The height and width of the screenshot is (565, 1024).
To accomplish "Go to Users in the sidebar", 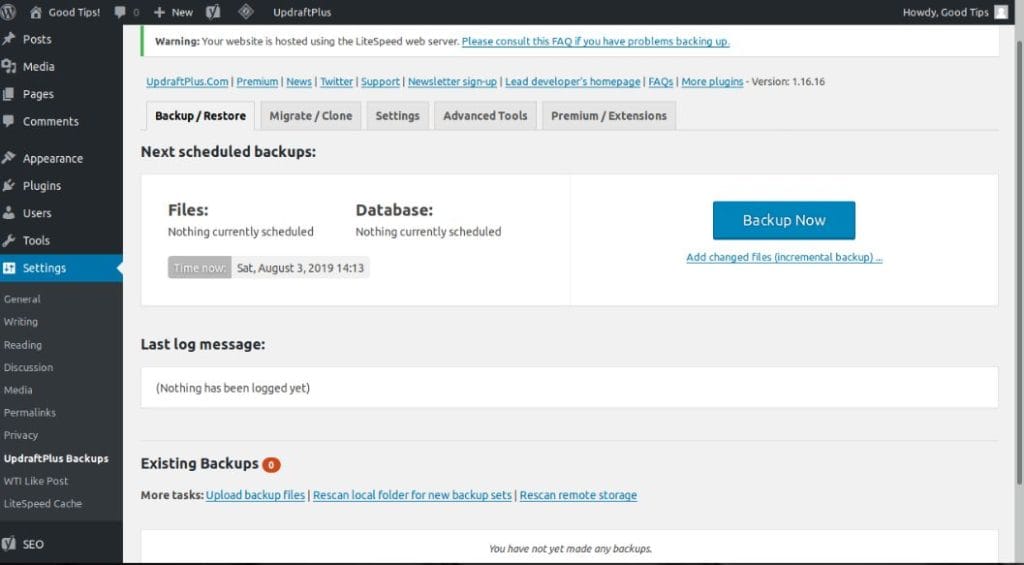I will click(x=37, y=213).
